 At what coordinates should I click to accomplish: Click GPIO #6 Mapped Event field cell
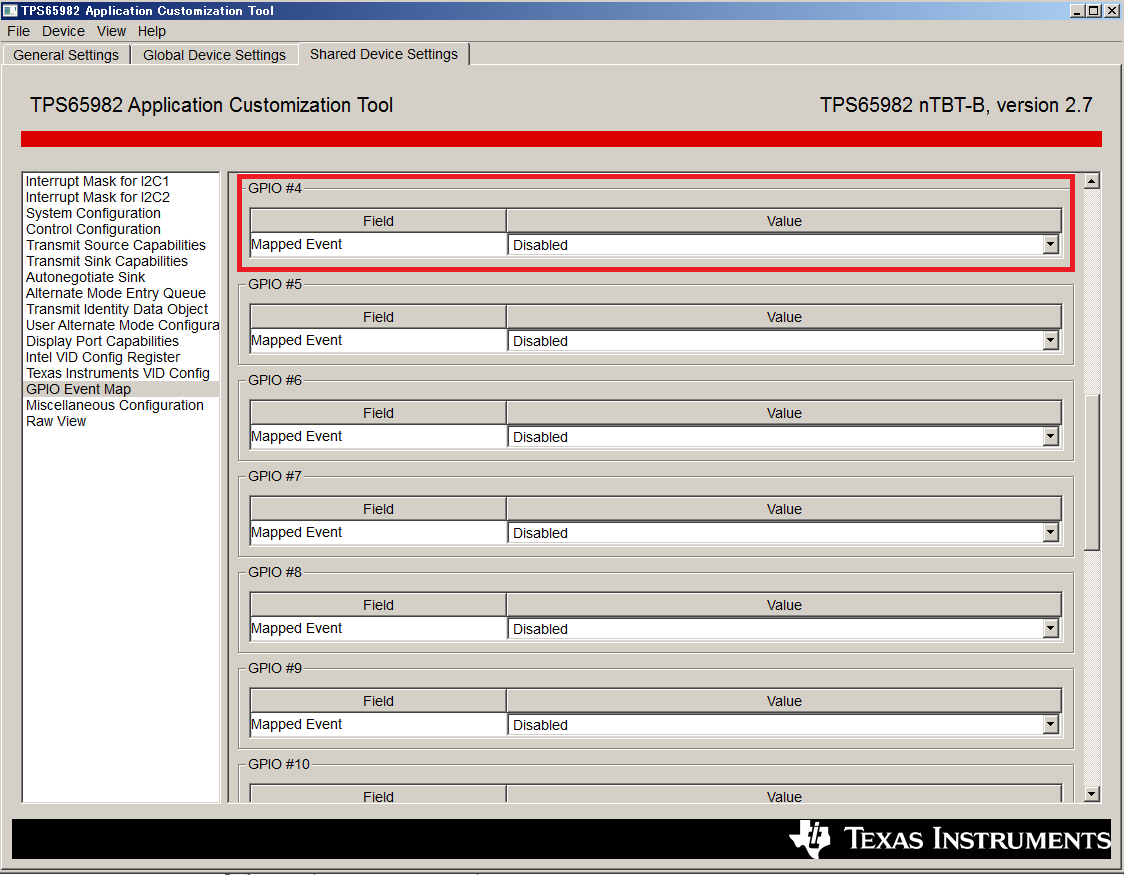pyautogui.click(x=378, y=436)
